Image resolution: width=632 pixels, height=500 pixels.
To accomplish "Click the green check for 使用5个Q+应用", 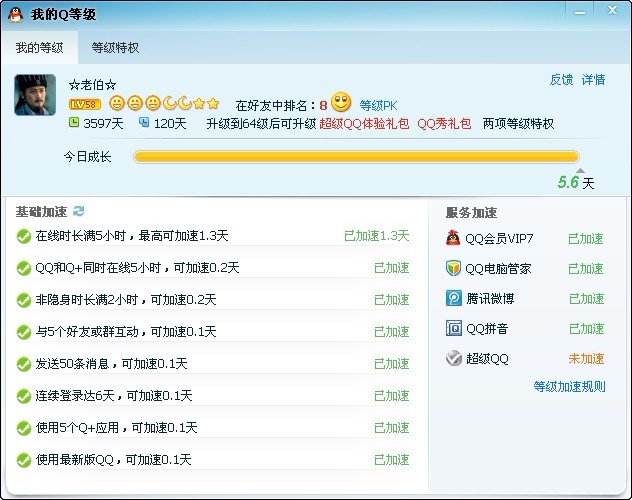I will 24,428.
